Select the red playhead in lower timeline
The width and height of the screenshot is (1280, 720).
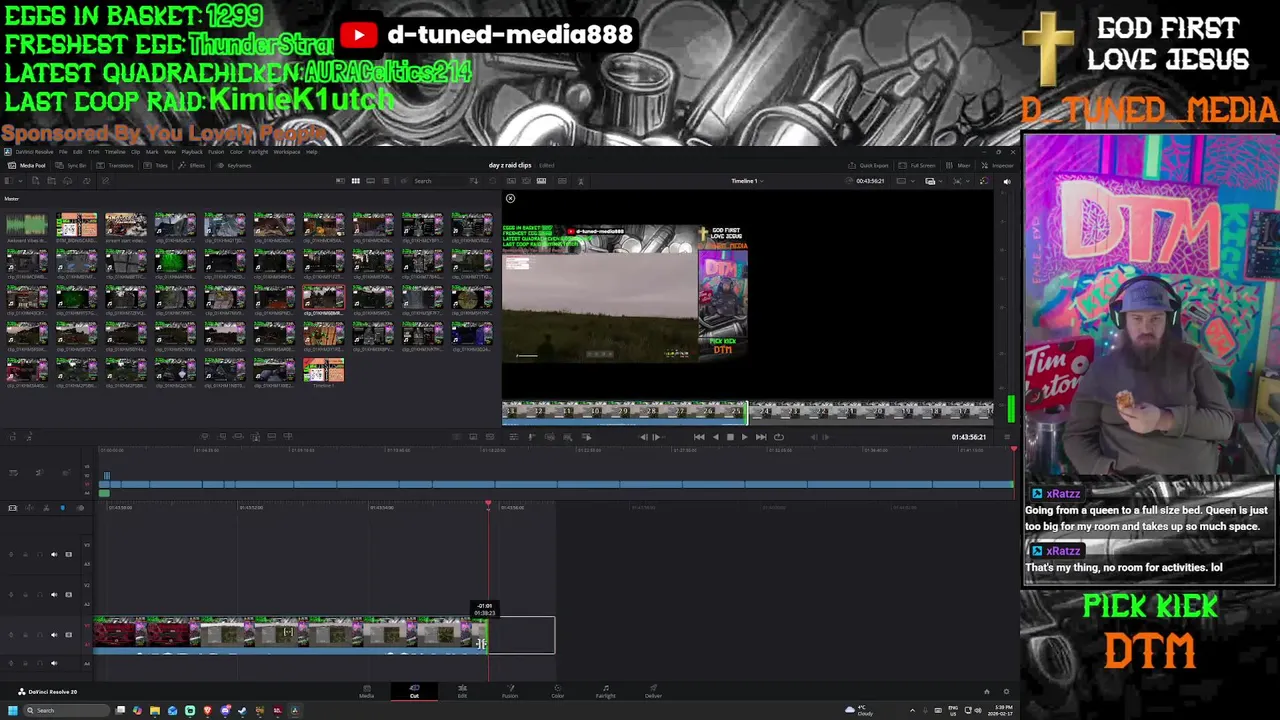pyautogui.click(x=488, y=504)
